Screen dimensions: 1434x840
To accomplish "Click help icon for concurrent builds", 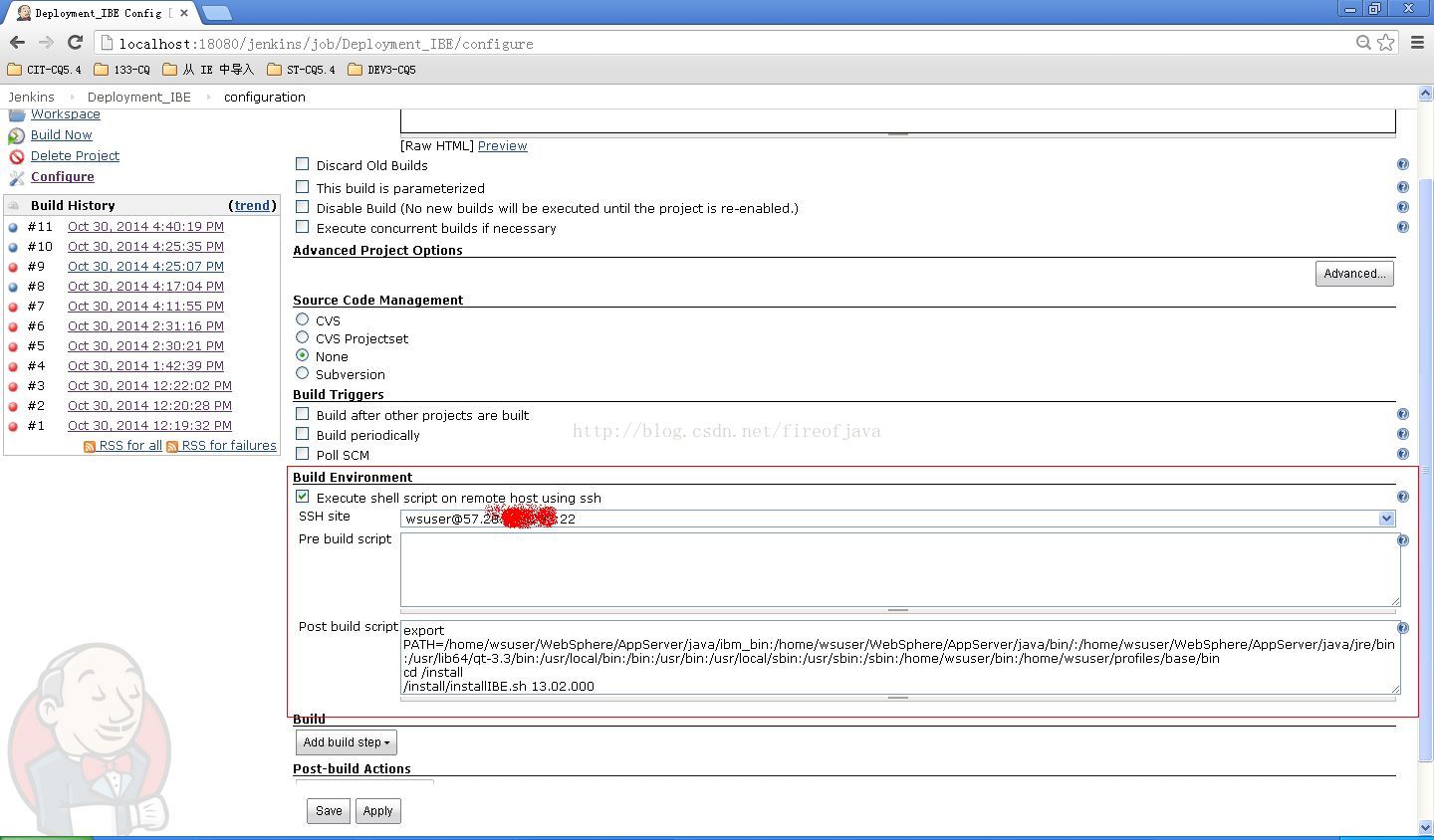I will (x=1402, y=227).
